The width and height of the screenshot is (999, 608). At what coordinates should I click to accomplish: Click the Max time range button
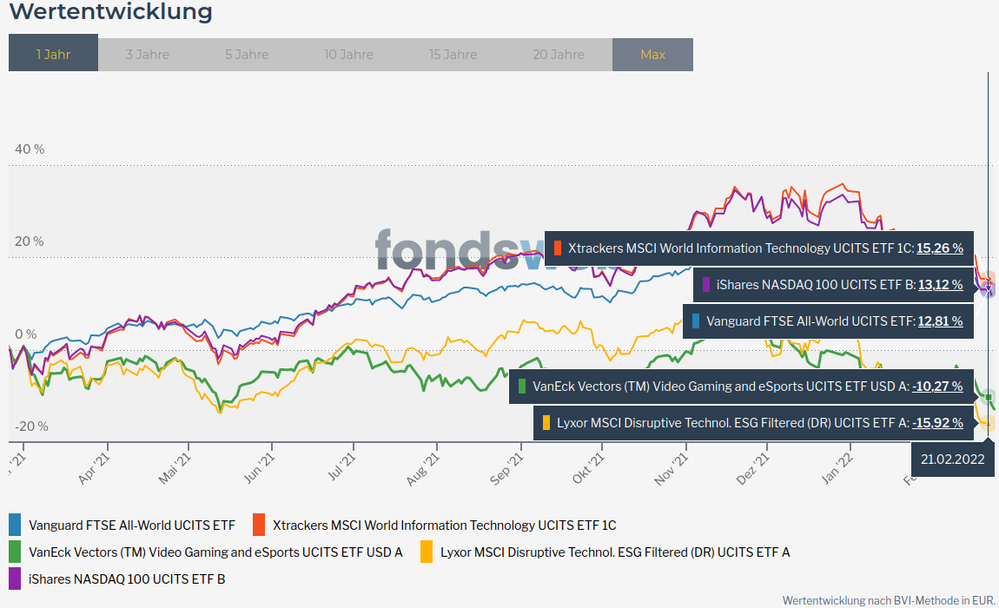click(652, 55)
